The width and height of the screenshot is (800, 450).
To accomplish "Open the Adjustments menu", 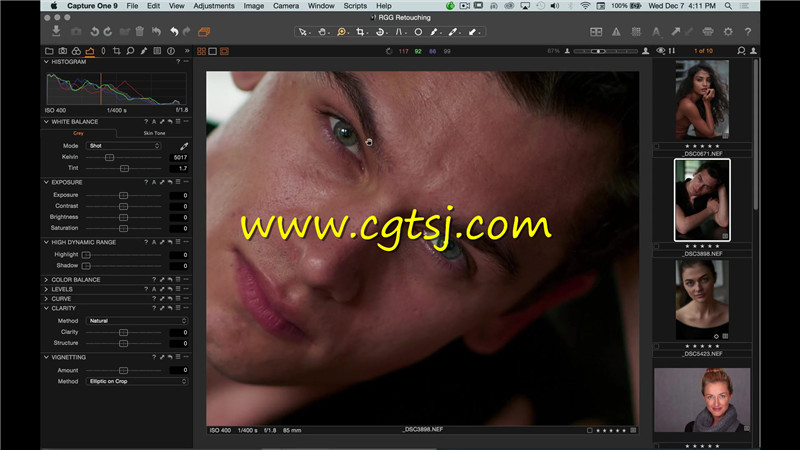I will click(214, 6).
